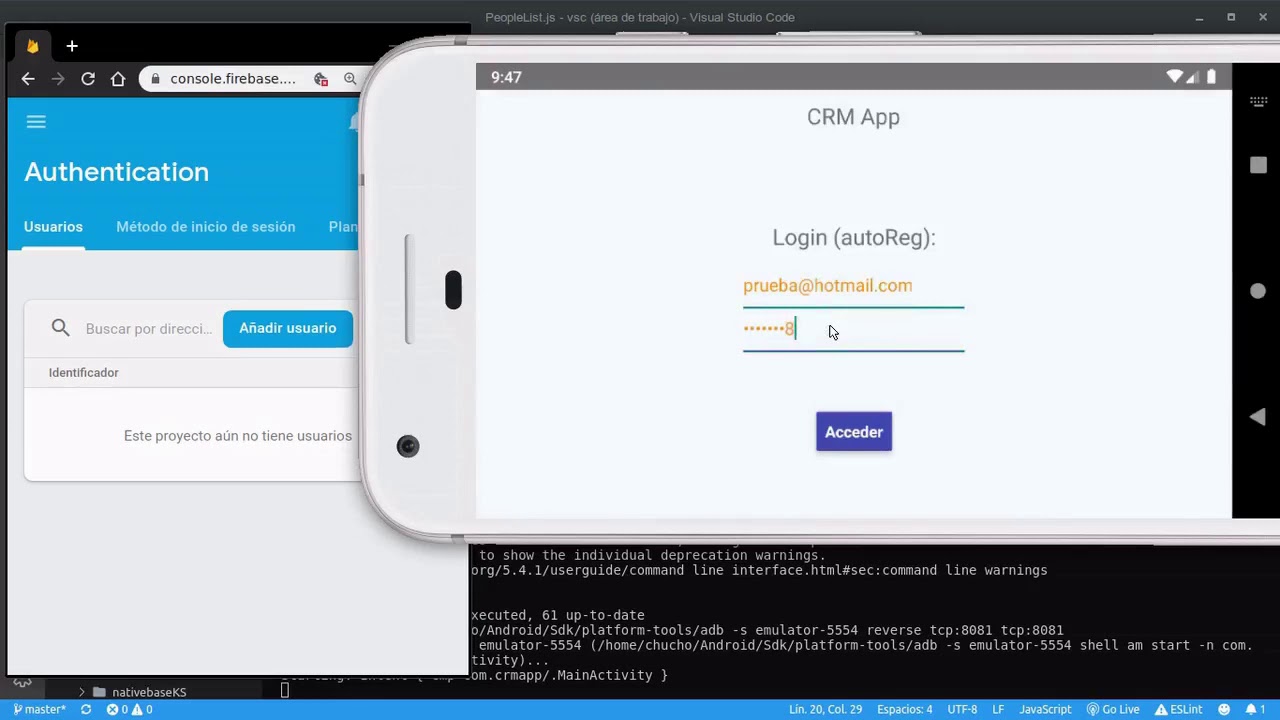Change encoding via UTF-8 status item

pyautogui.click(x=962, y=710)
